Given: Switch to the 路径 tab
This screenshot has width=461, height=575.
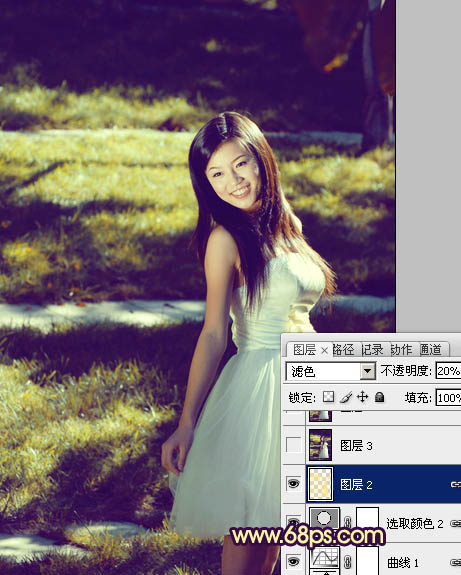Looking at the screenshot, I should click(x=343, y=350).
